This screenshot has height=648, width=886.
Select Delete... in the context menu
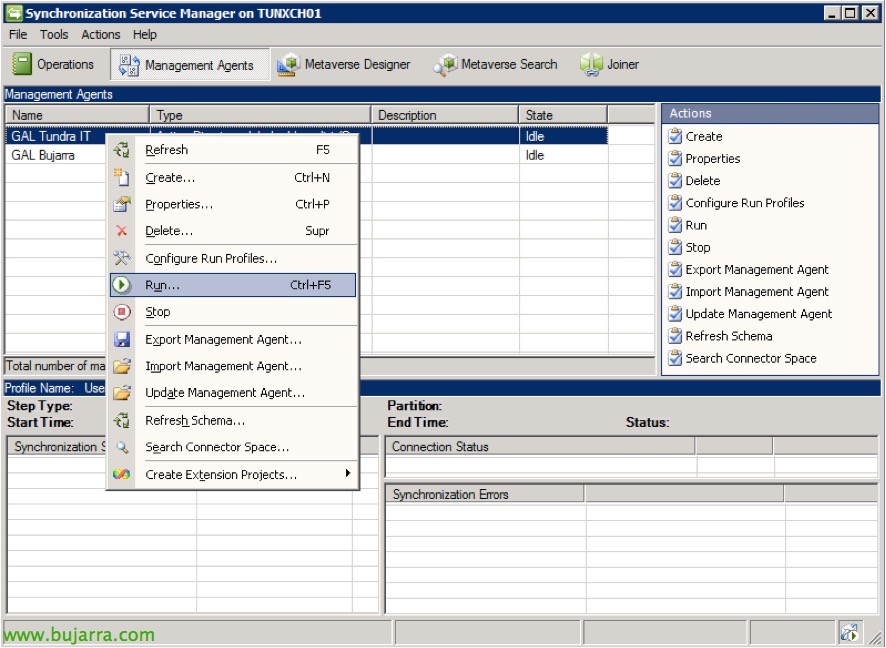tap(233, 231)
